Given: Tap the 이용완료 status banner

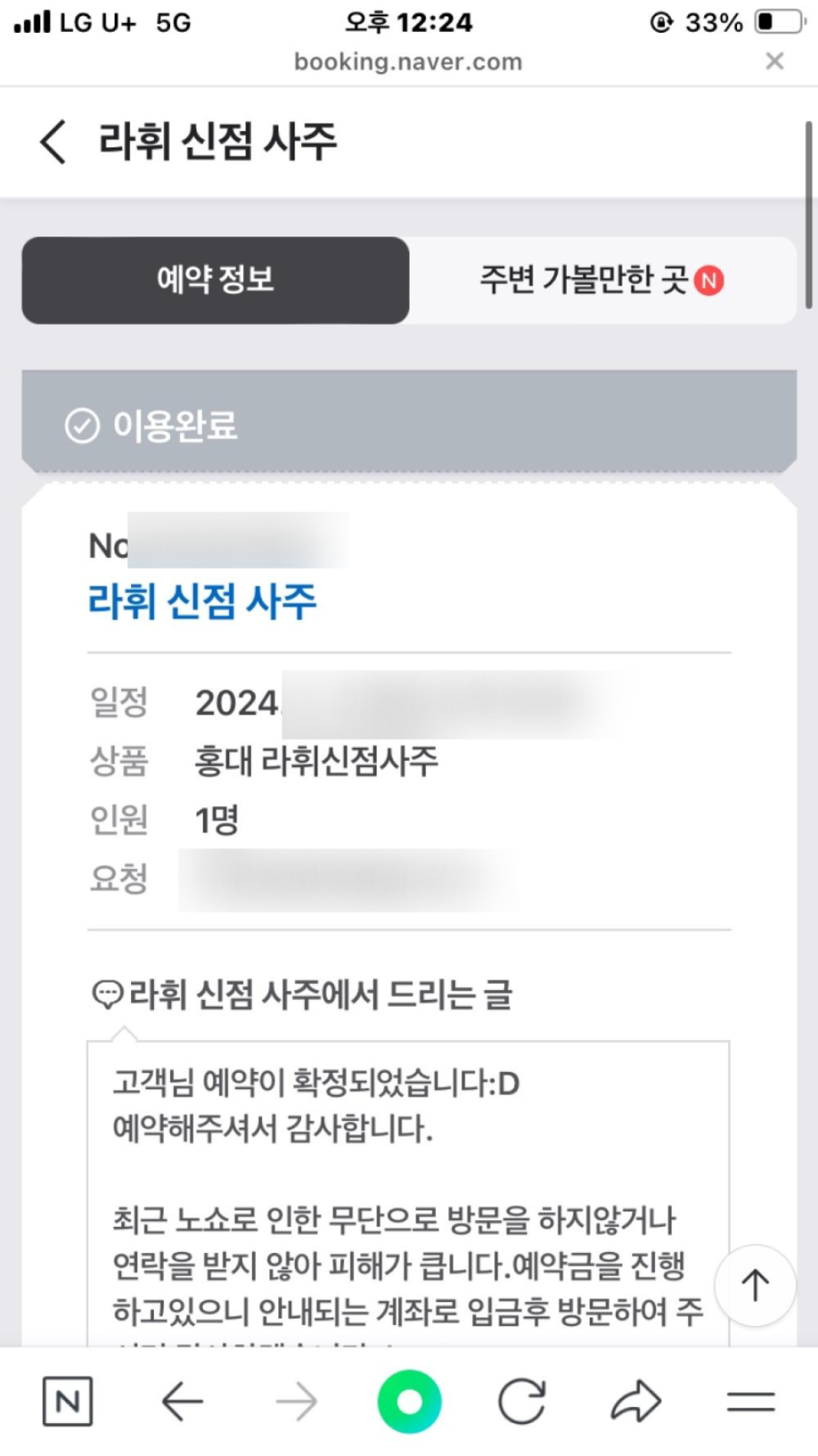Looking at the screenshot, I should point(409,425).
